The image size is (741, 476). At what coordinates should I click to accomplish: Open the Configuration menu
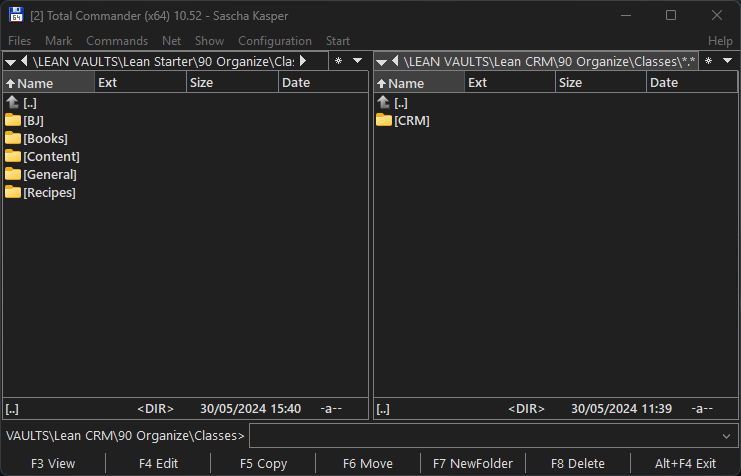pos(275,41)
